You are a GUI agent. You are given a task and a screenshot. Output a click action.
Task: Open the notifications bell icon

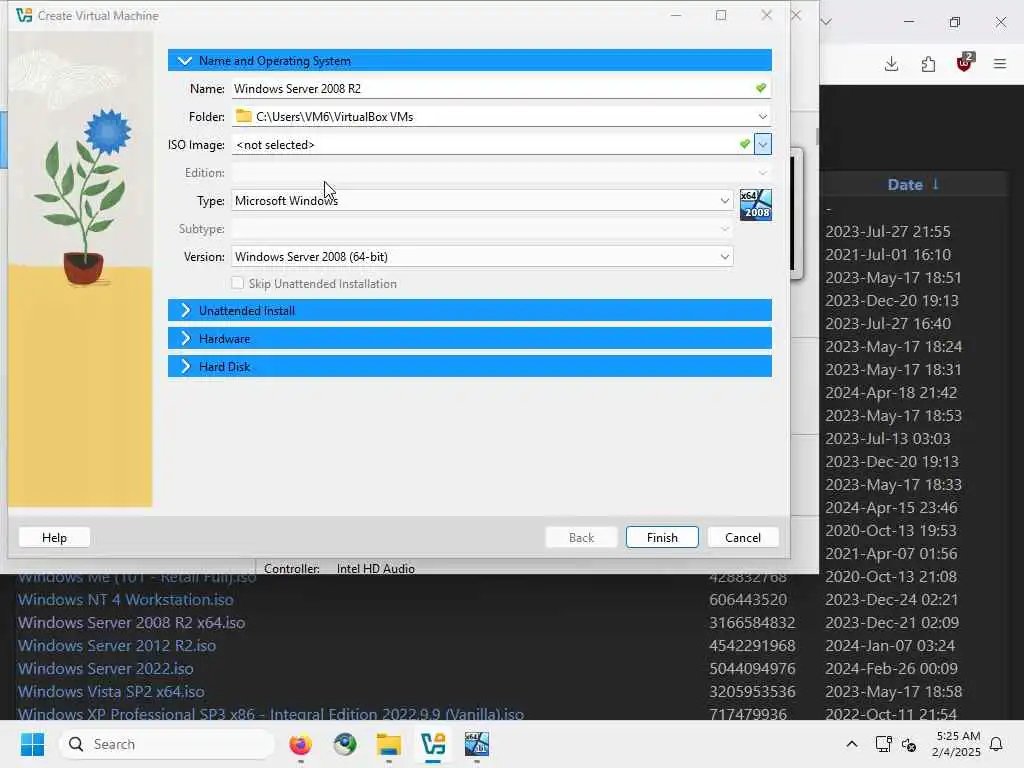point(997,744)
